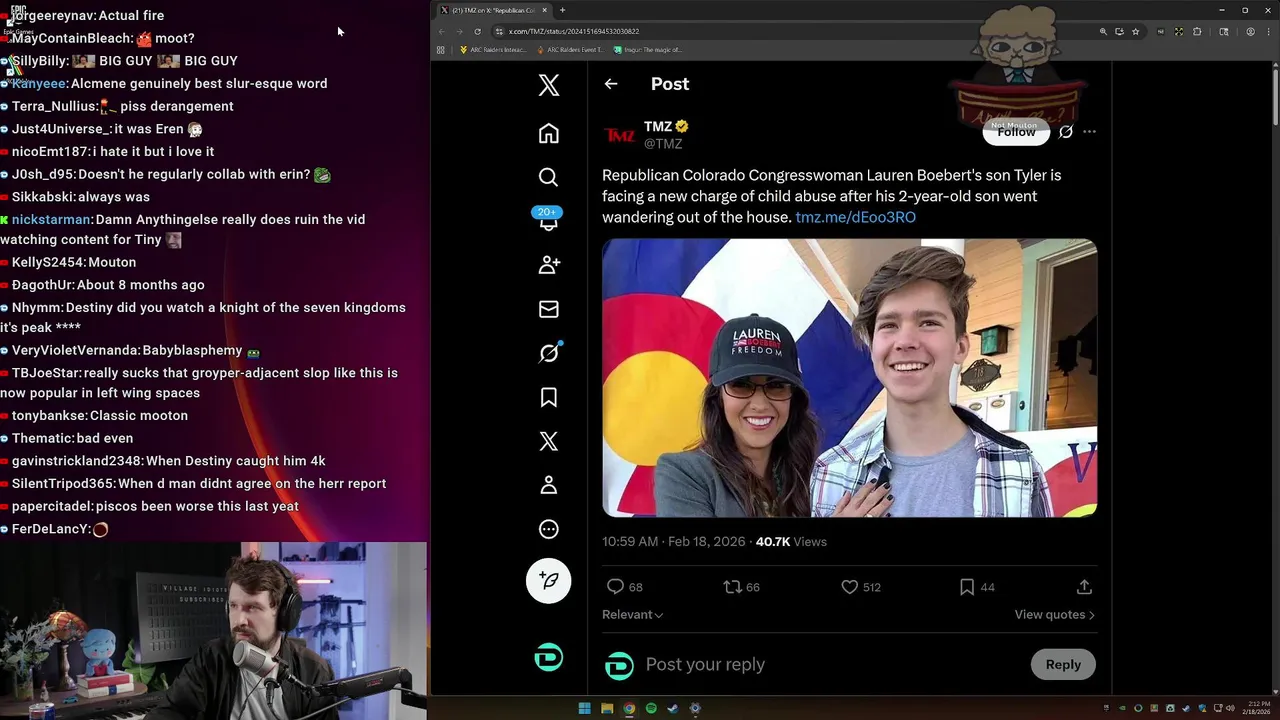Click the browser back arrow

coord(442,31)
